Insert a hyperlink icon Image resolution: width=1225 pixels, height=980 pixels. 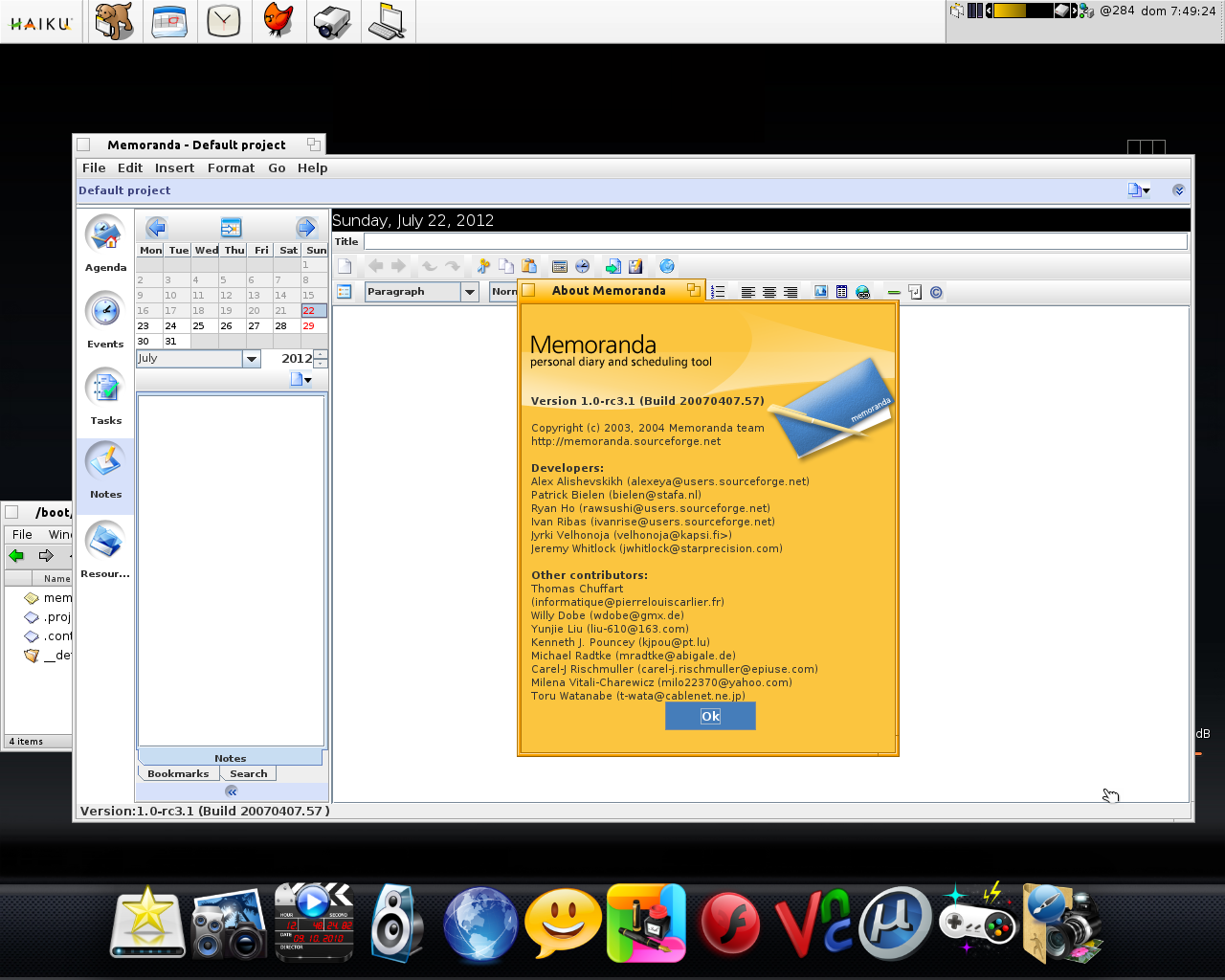point(863,292)
